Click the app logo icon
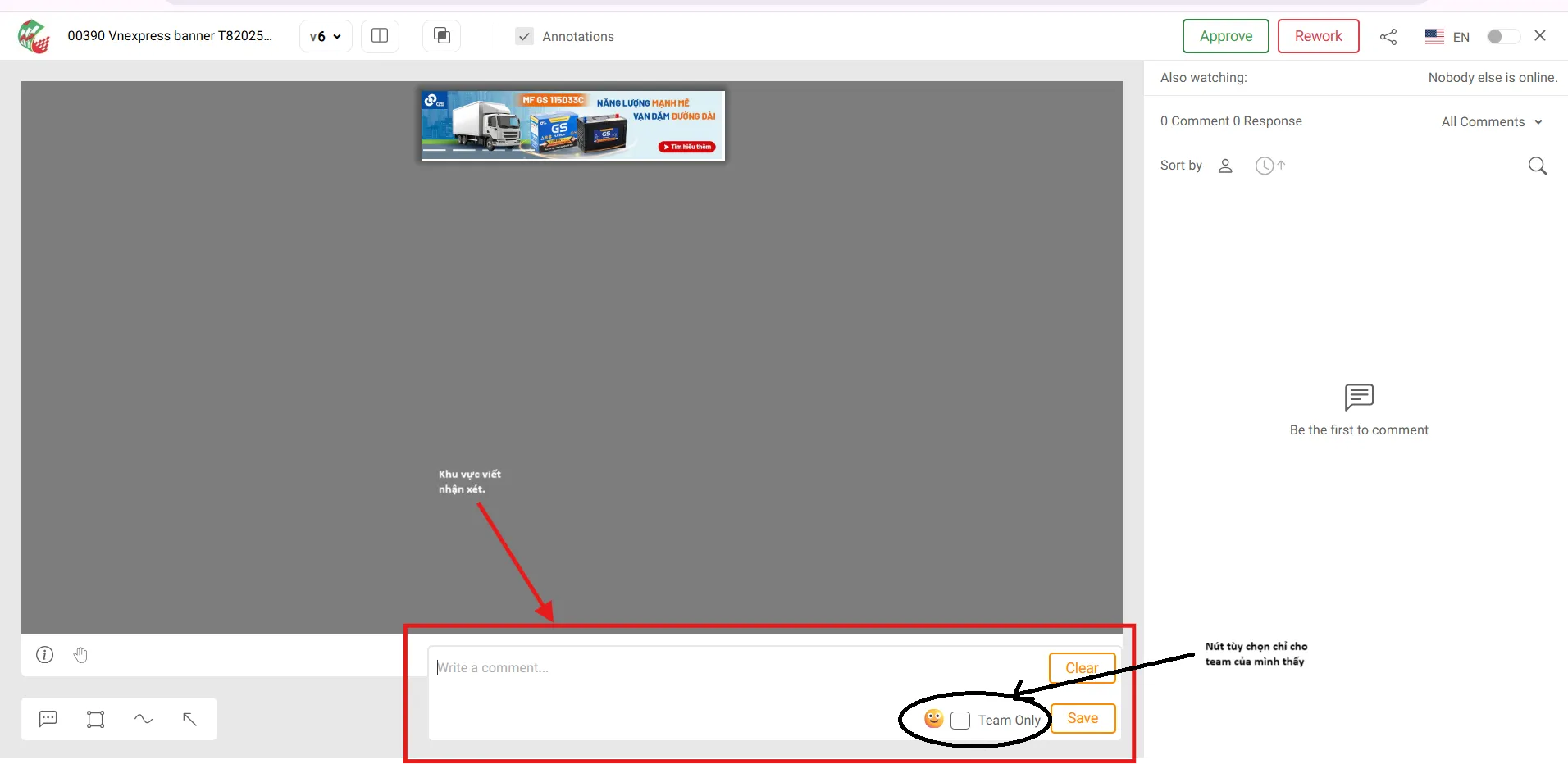 (34, 36)
